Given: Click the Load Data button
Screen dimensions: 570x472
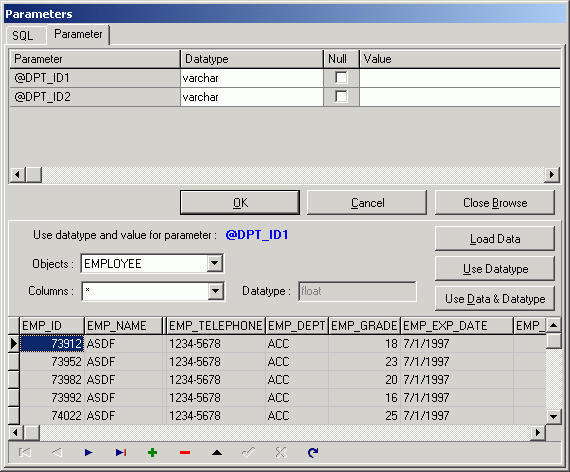Looking at the screenshot, I should click(495, 239).
